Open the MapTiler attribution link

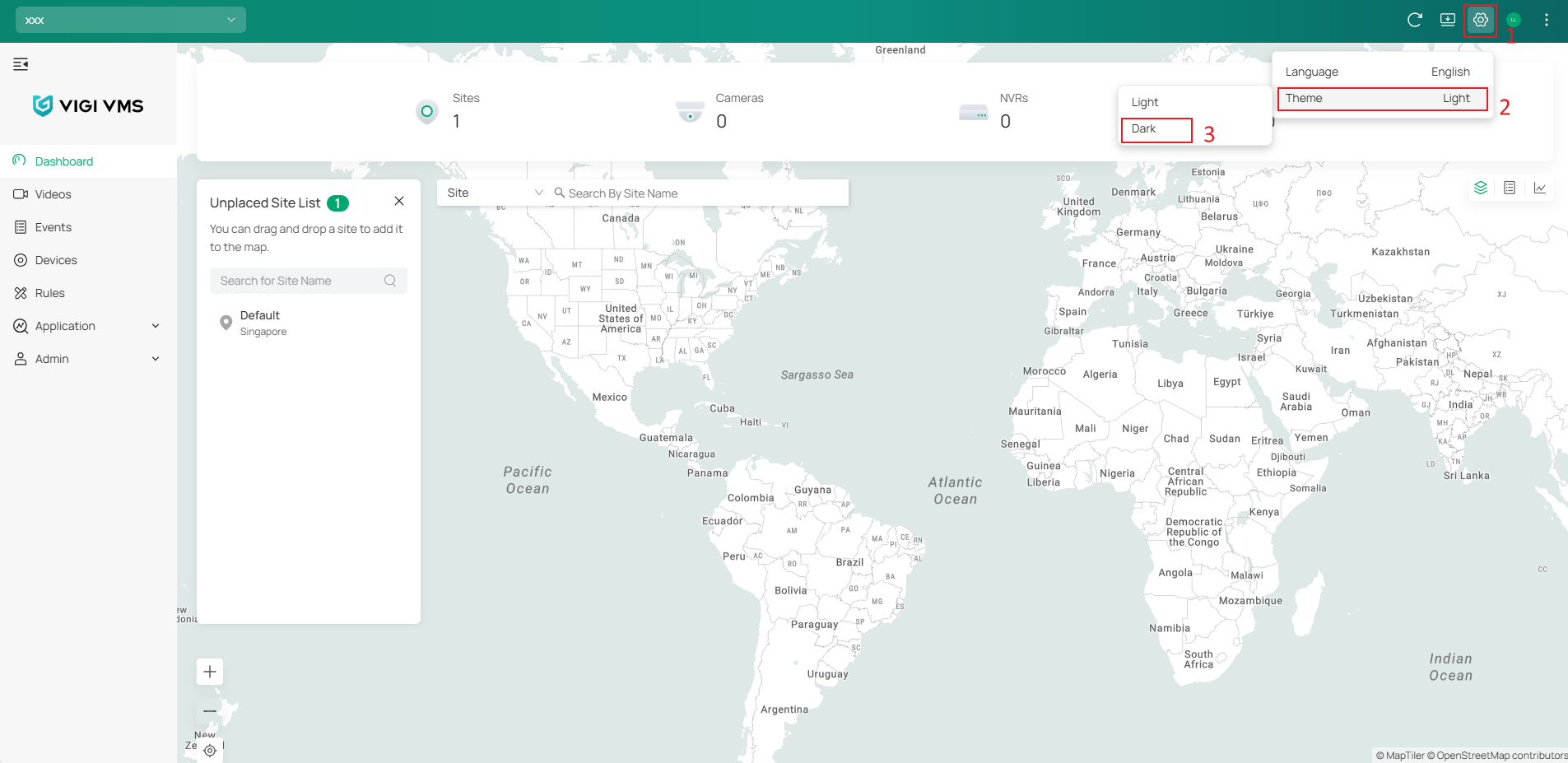pos(1400,756)
